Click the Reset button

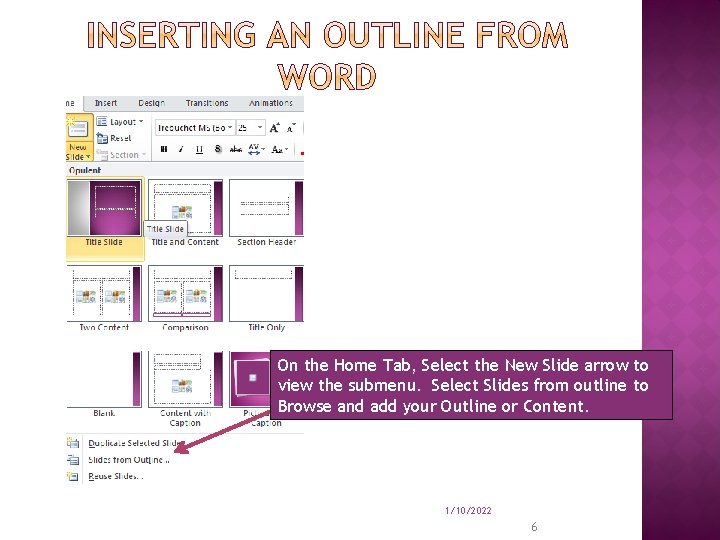click(x=114, y=138)
